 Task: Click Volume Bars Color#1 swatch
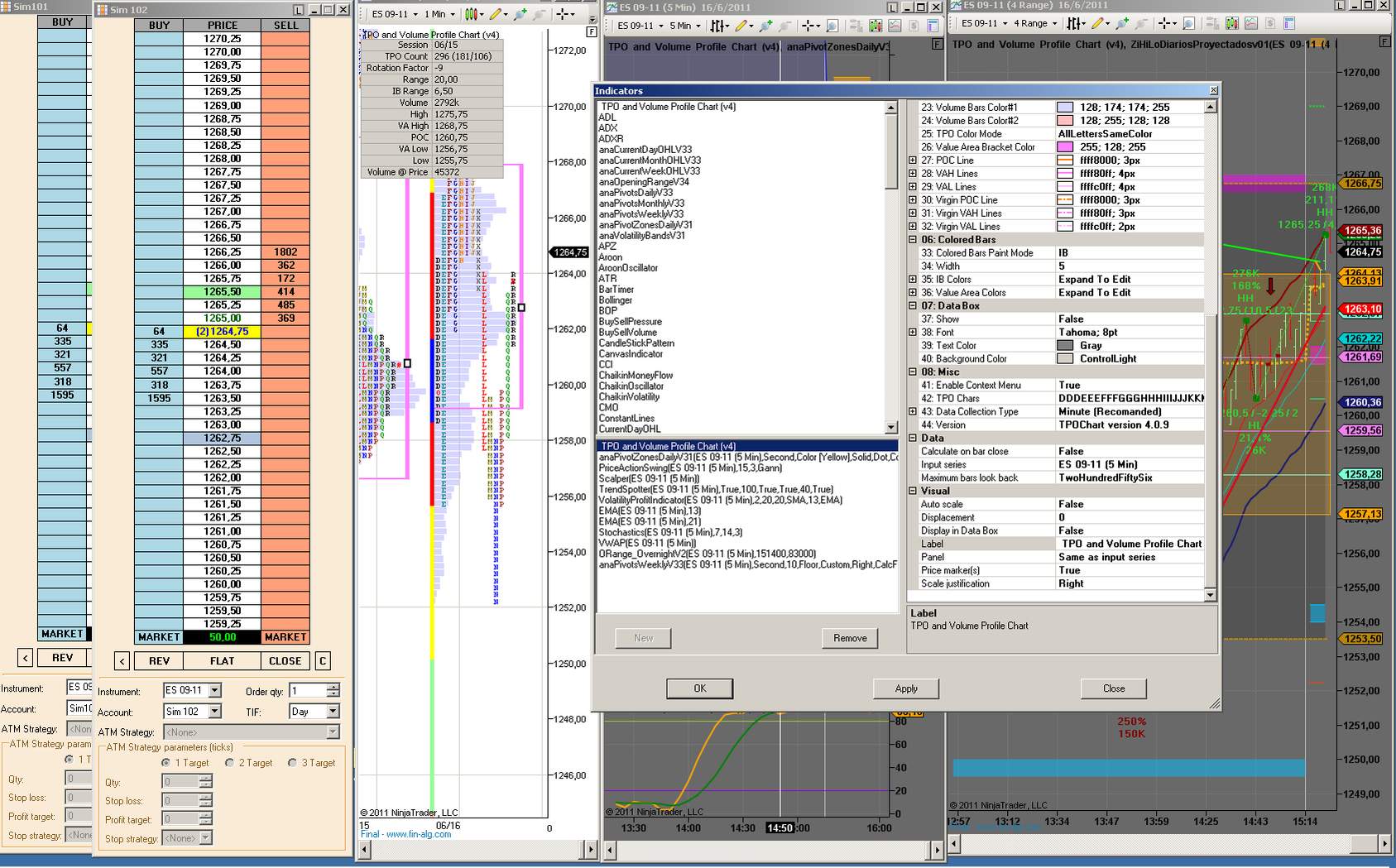[1065, 108]
